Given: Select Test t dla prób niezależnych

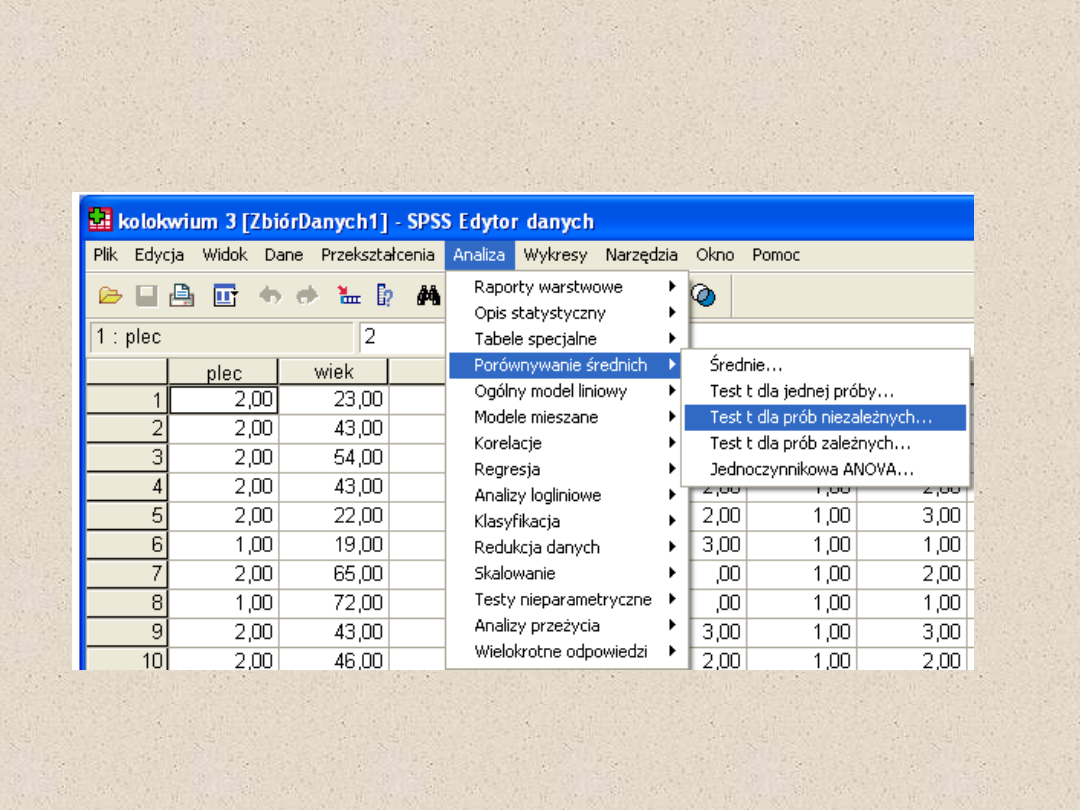Looking at the screenshot, I should (x=822, y=417).
